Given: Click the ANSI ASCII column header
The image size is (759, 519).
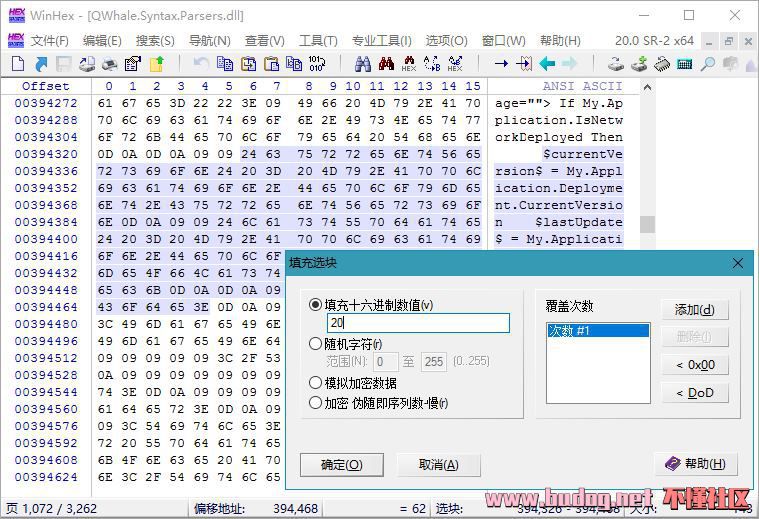Looking at the screenshot, I should click(x=582, y=86).
